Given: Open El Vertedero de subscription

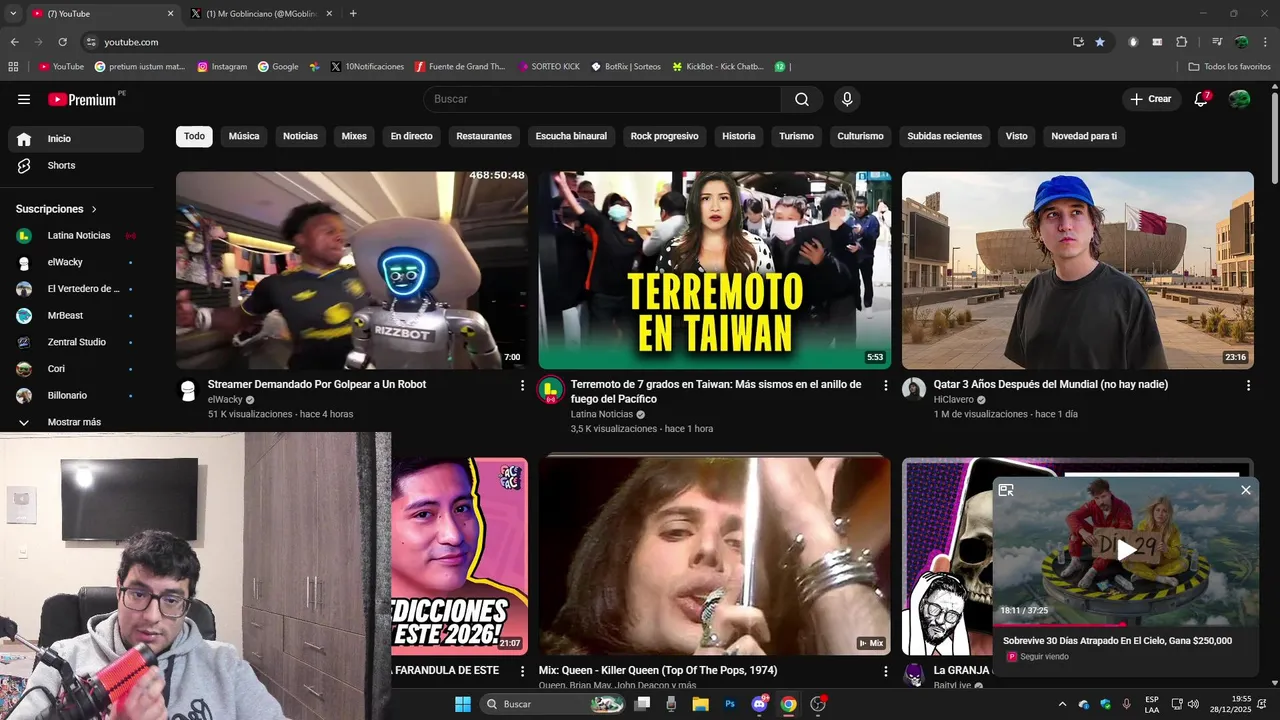Looking at the screenshot, I should pyautogui.click(x=76, y=289).
